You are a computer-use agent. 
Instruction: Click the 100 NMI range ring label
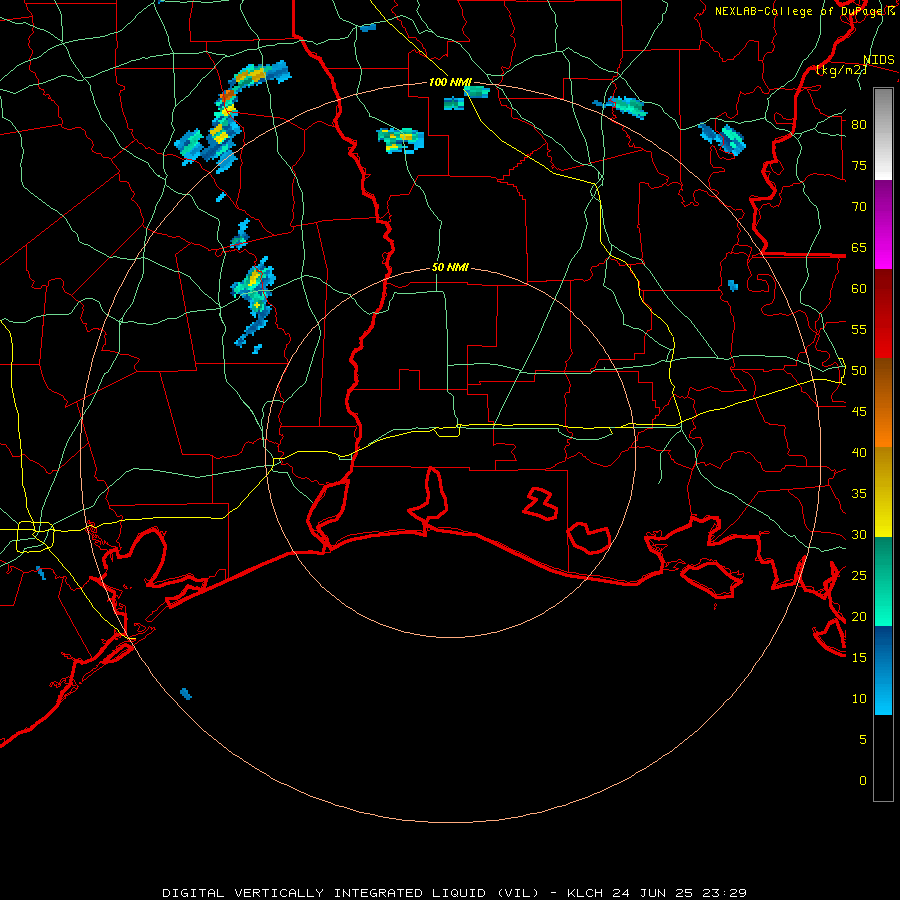pos(450,82)
